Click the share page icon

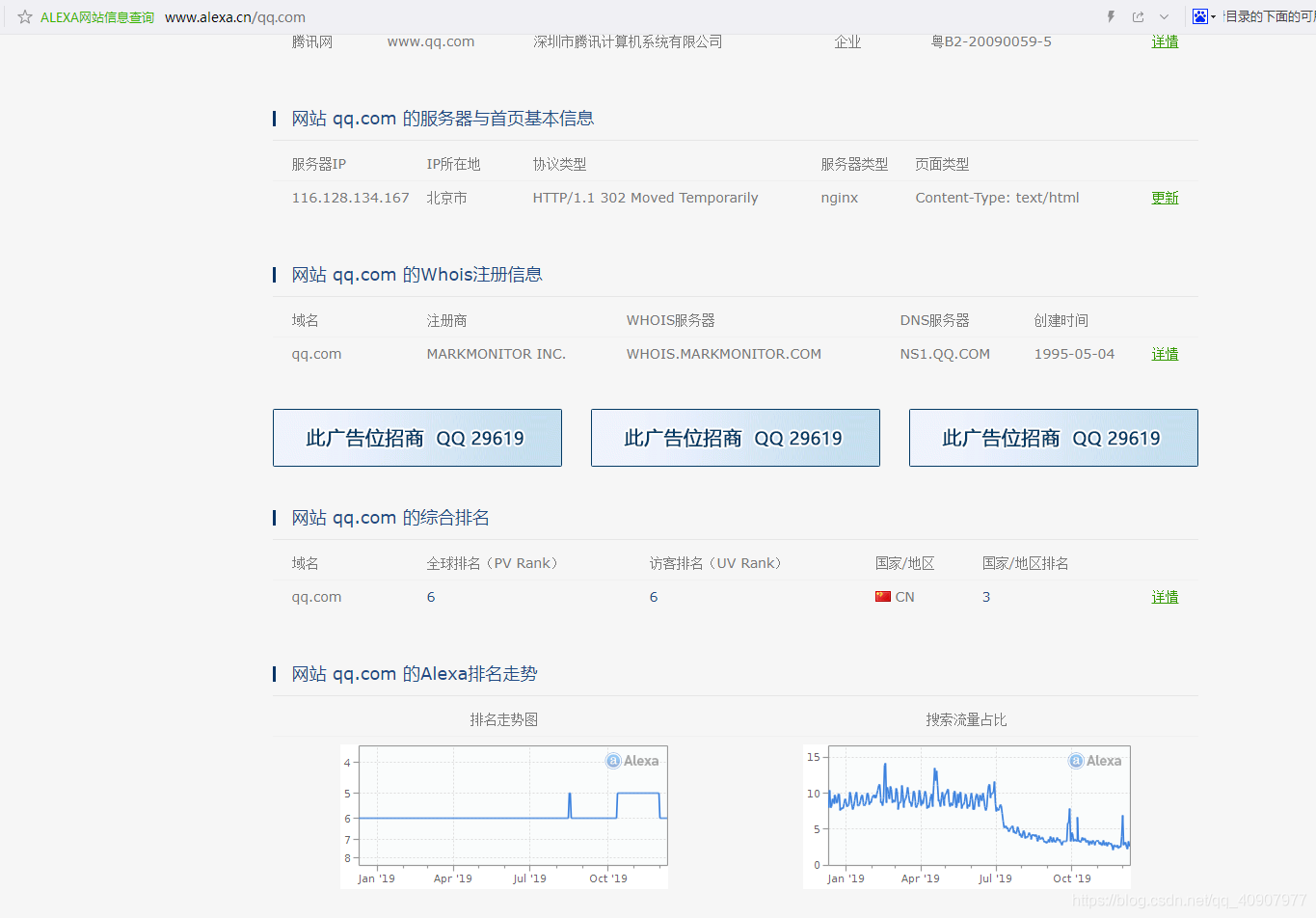pyautogui.click(x=1139, y=16)
